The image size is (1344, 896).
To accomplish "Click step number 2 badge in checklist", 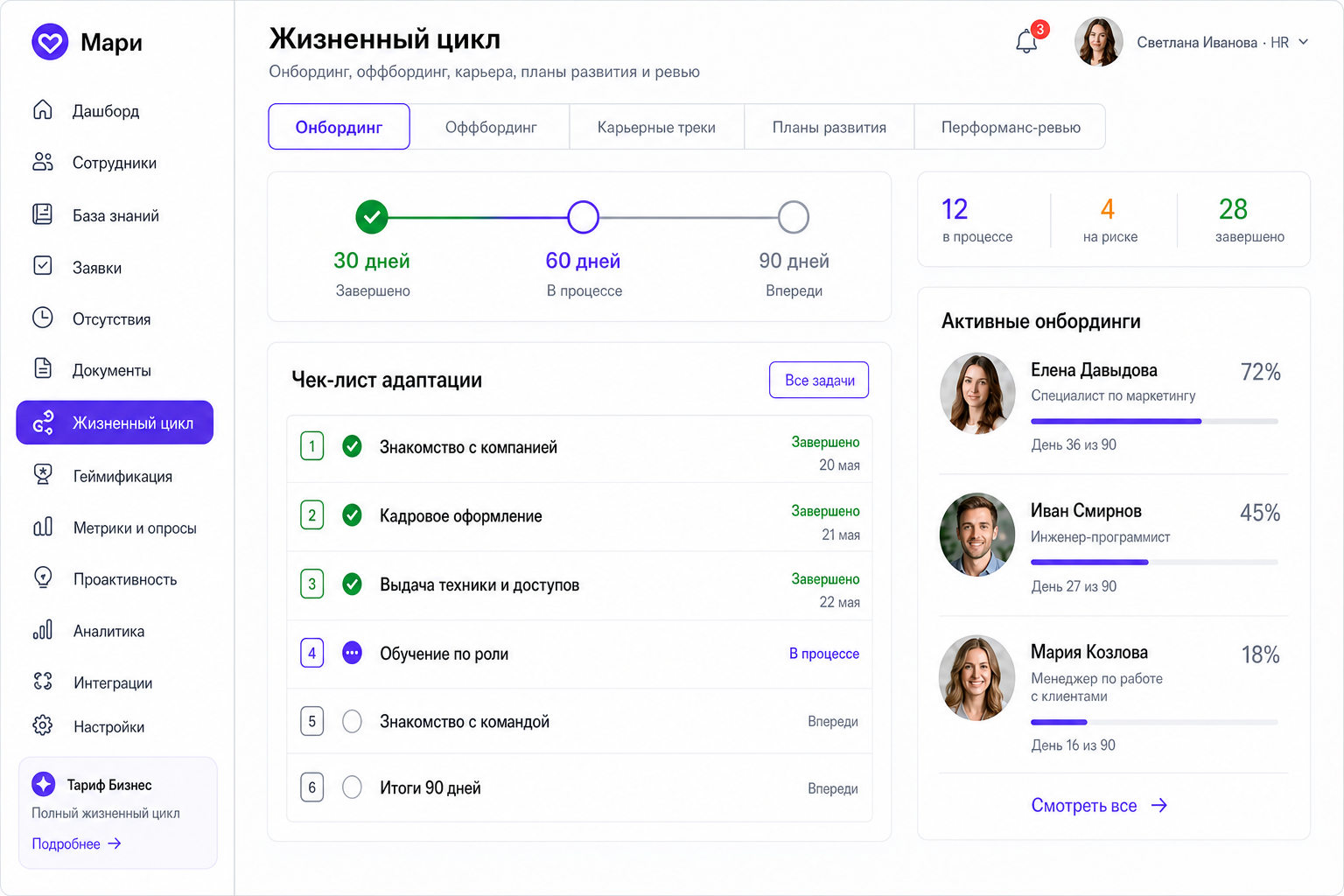I will 312,515.
